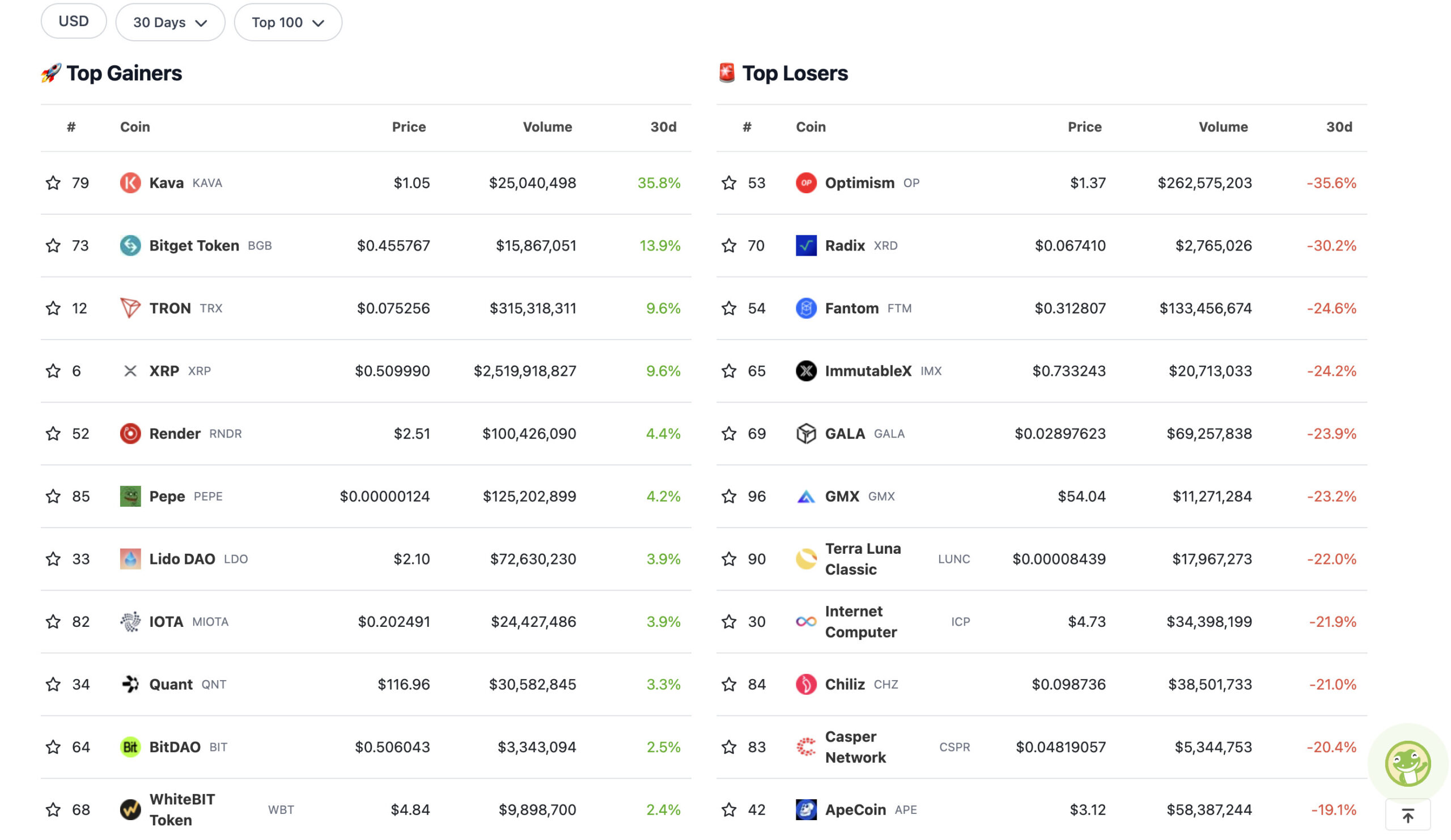The width and height of the screenshot is (1451, 840).
Task: Open the 30 Days timeframe dropdown
Action: coord(170,23)
